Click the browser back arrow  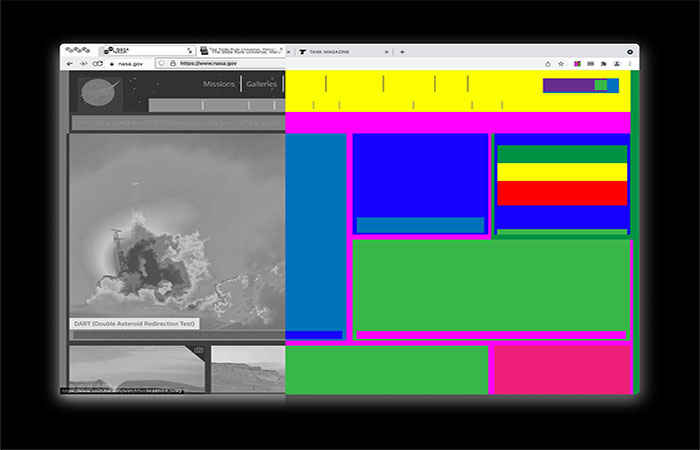70,63
